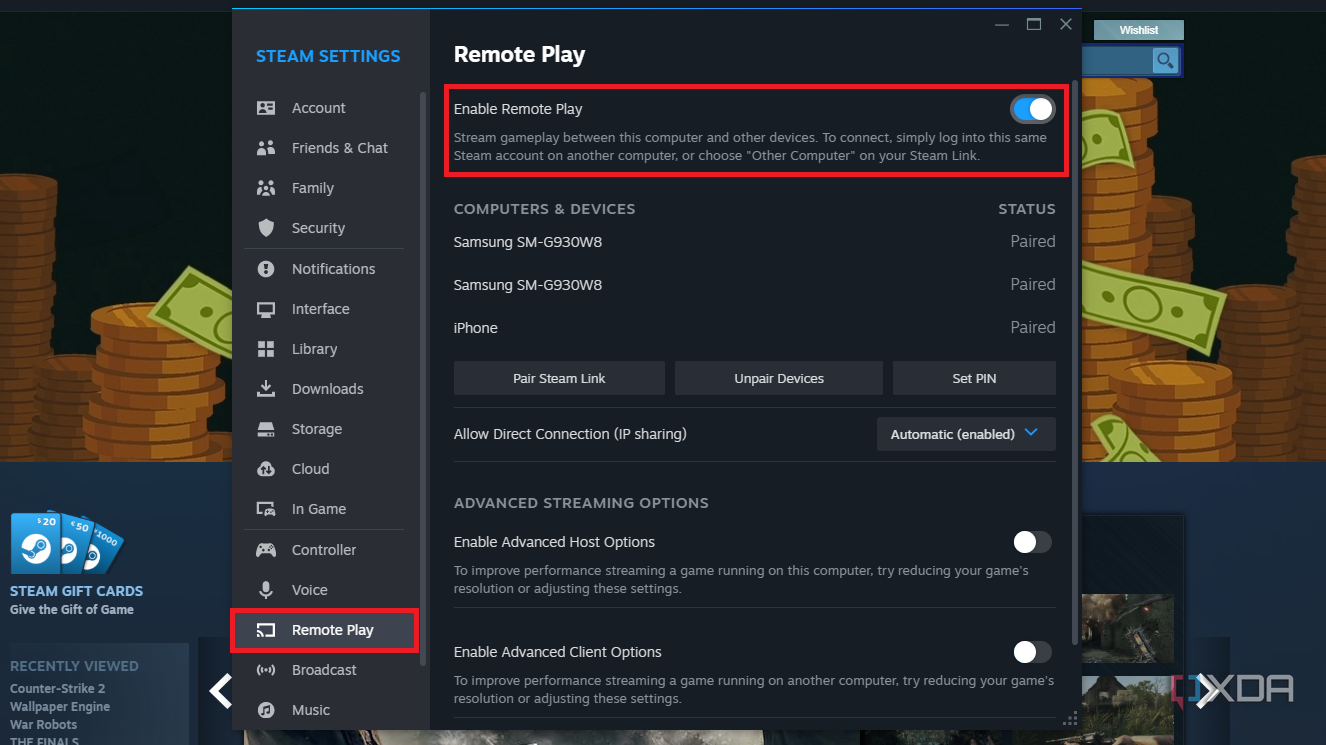Screen dimensions: 1326x745
Task: Click Steam Gift Cards promo link
Action: 76,591
